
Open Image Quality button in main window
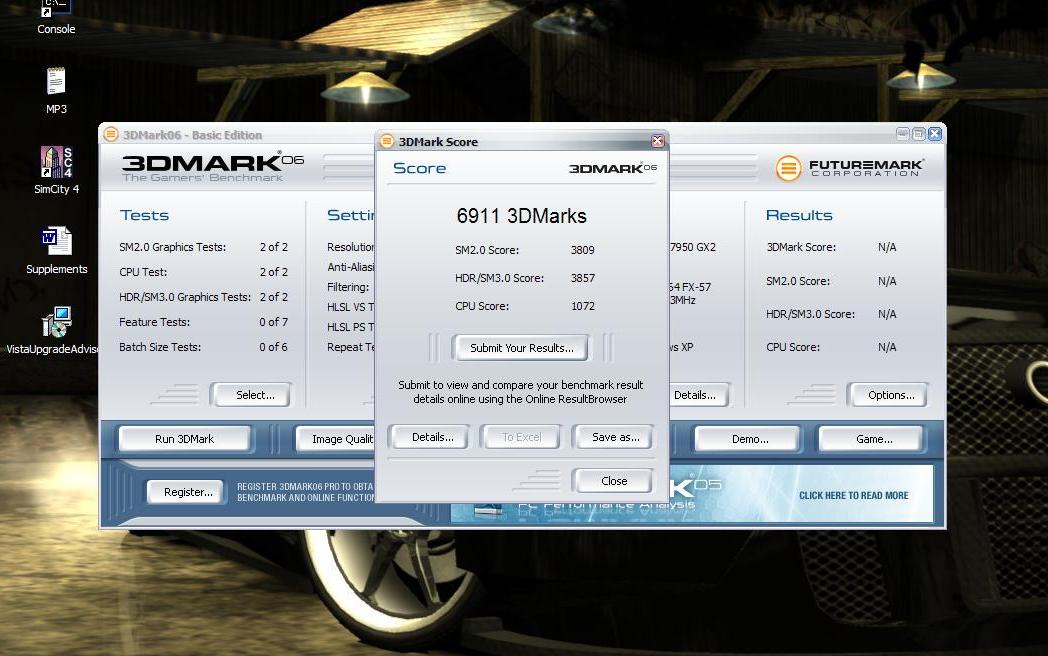(x=336, y=439)
